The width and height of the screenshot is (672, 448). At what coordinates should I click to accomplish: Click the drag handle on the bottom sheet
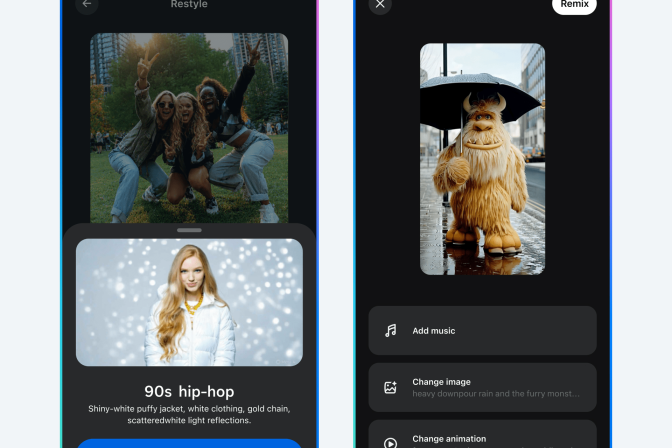coord(189,230)
